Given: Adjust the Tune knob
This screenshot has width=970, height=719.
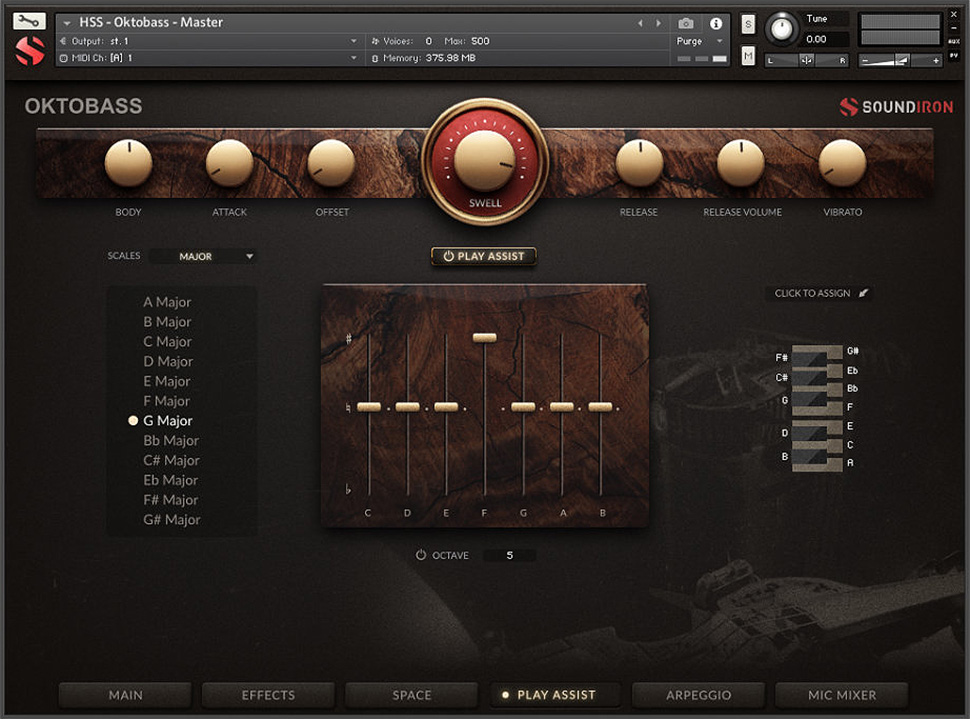Looking at the screenshot, I should [781, 28].
